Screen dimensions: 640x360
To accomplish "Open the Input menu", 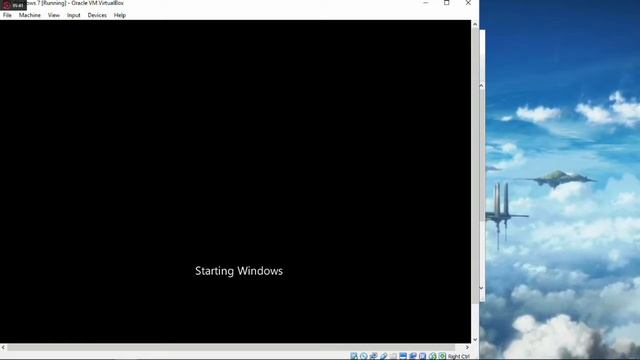I will 73,15.
